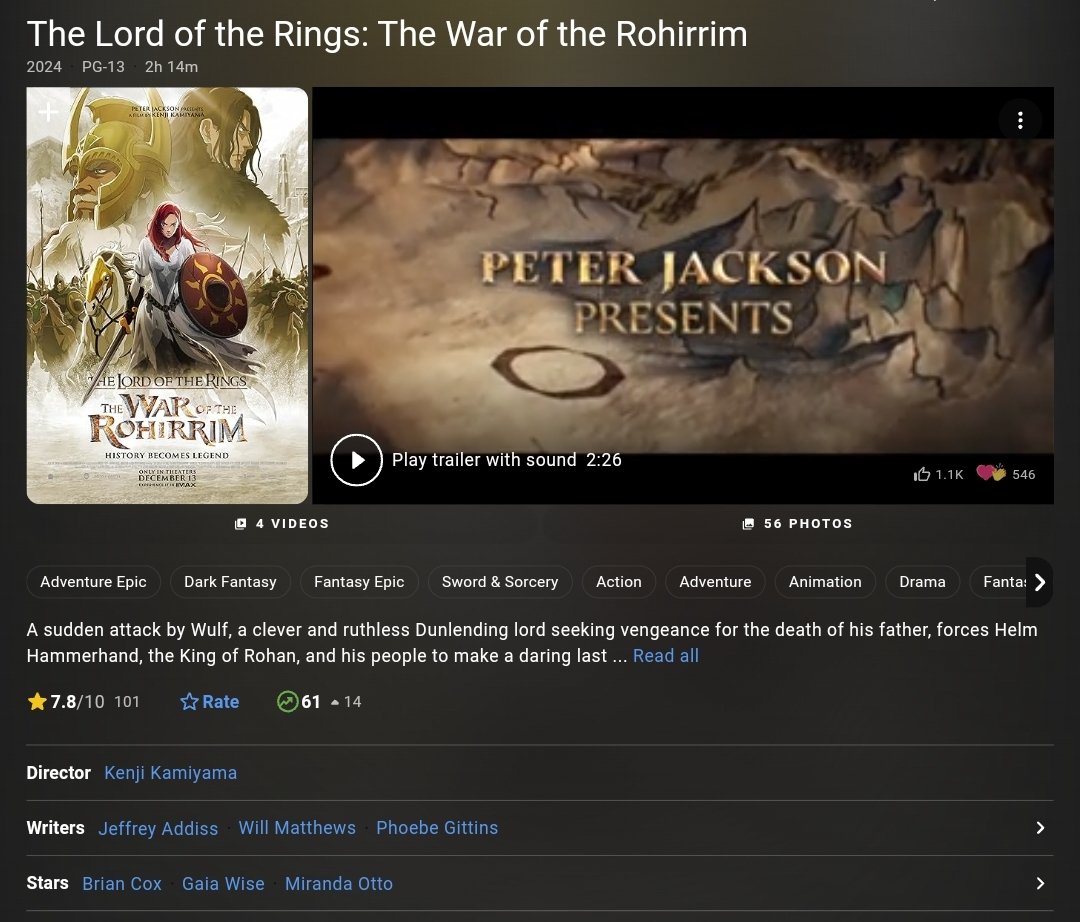The image size is (1080, 922).
Task: Open popularity rank 61 trending icon
Action: pyautogui.click(x=287, y=702)
